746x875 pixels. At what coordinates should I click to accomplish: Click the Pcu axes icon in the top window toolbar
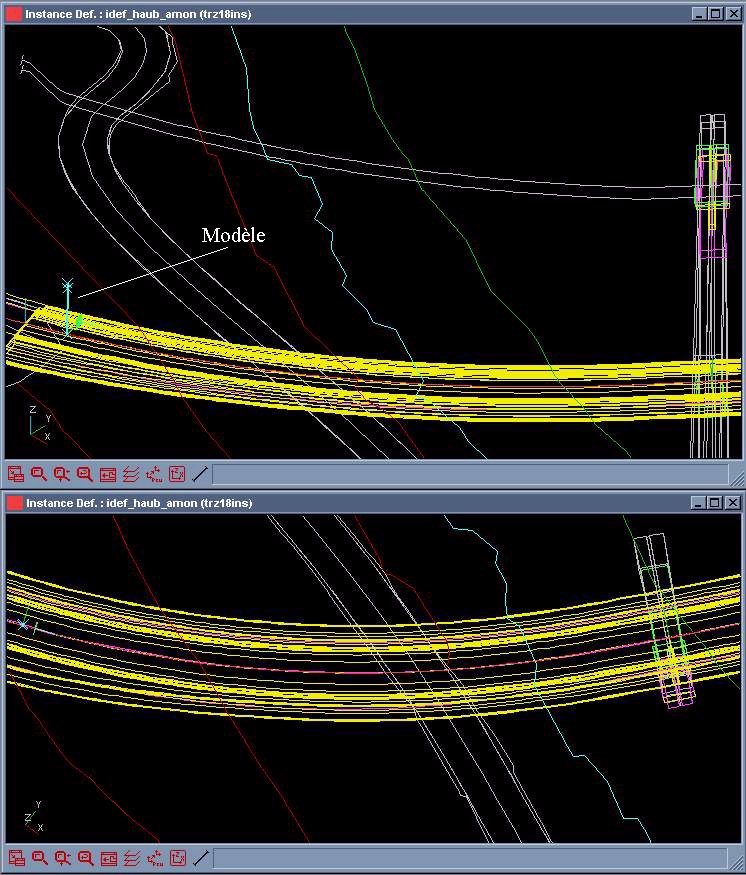tap(154, 474)
